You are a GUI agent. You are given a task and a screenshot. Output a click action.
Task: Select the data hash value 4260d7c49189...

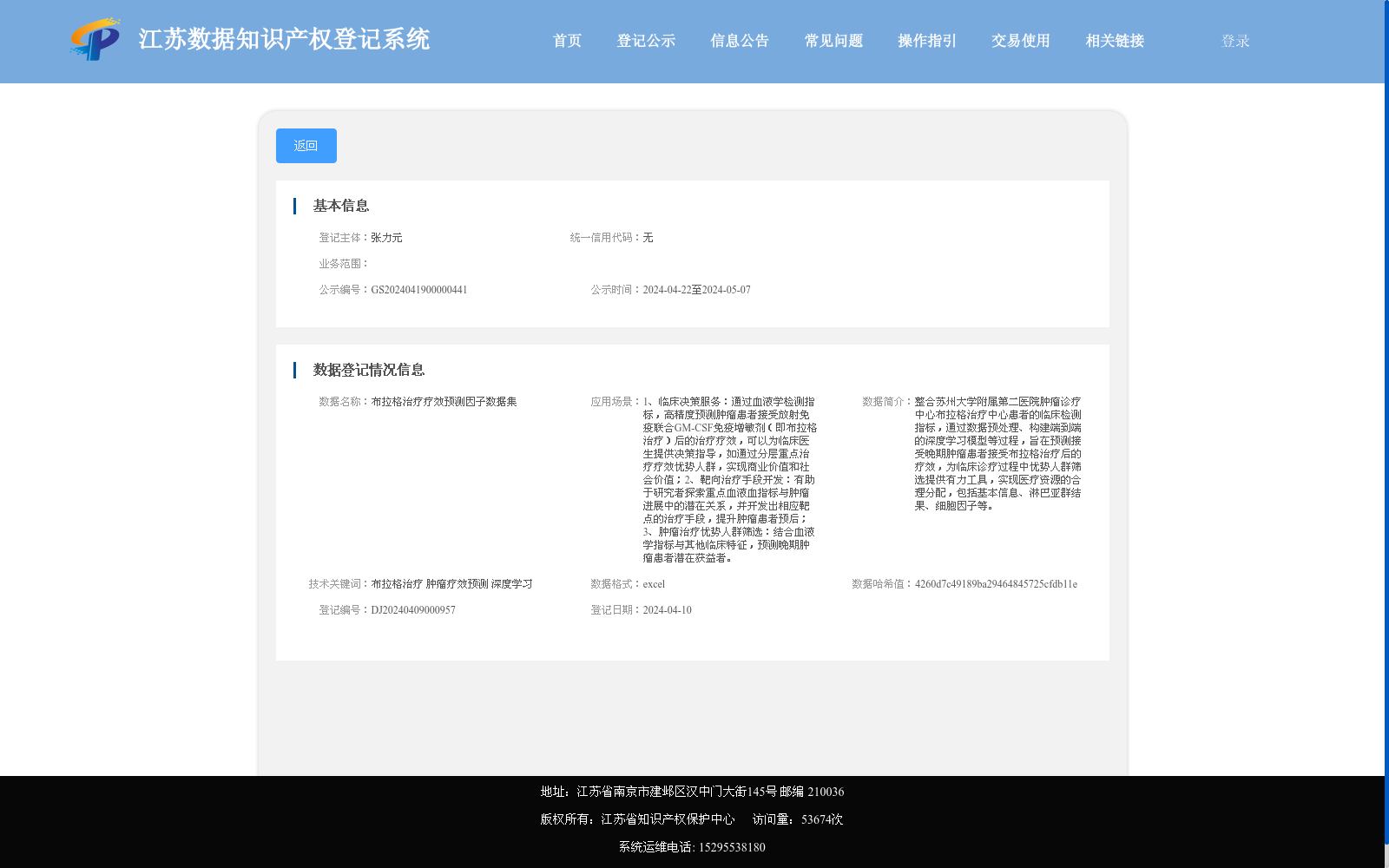(x=996, y=584)
